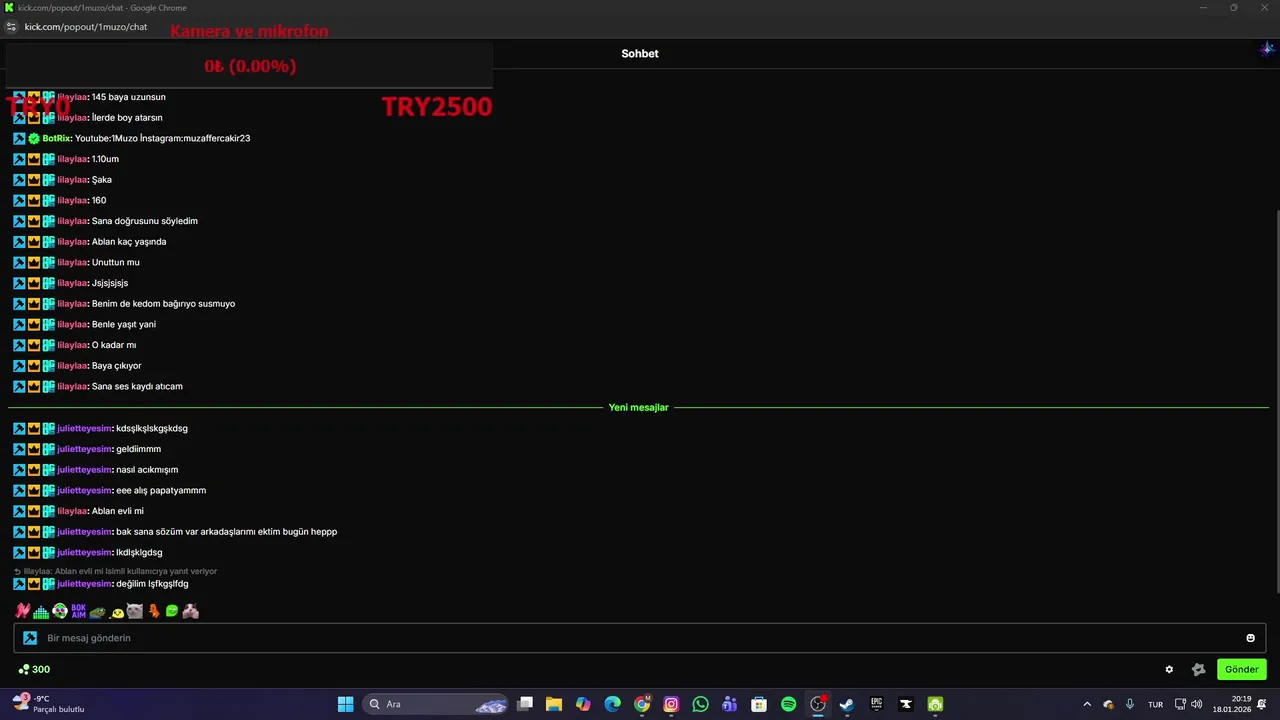
Task: Click the green Gönder send button
Action: click(1241, 670)
